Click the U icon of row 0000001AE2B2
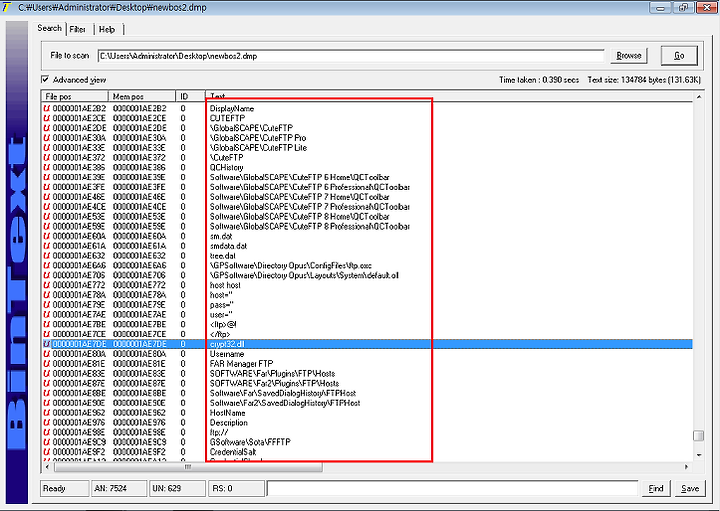Viewport: 720px width, 511px height. (47, 108)
